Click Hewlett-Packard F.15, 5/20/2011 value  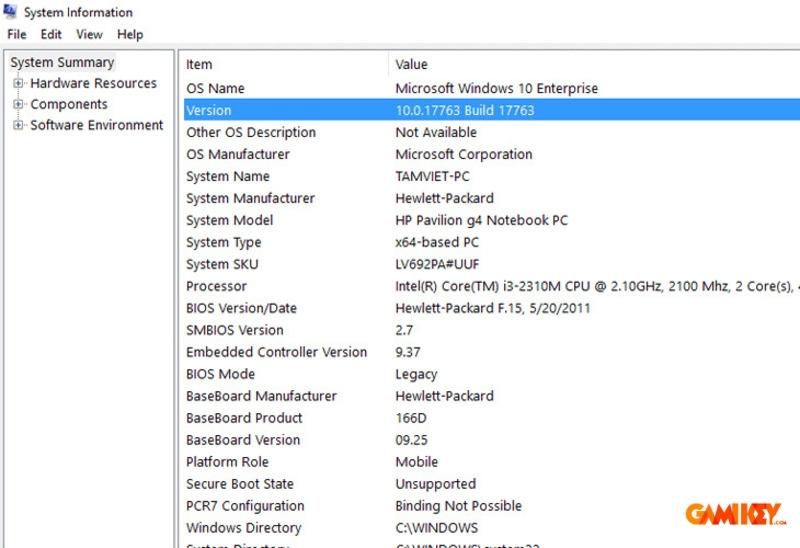[x=492, y=308]
